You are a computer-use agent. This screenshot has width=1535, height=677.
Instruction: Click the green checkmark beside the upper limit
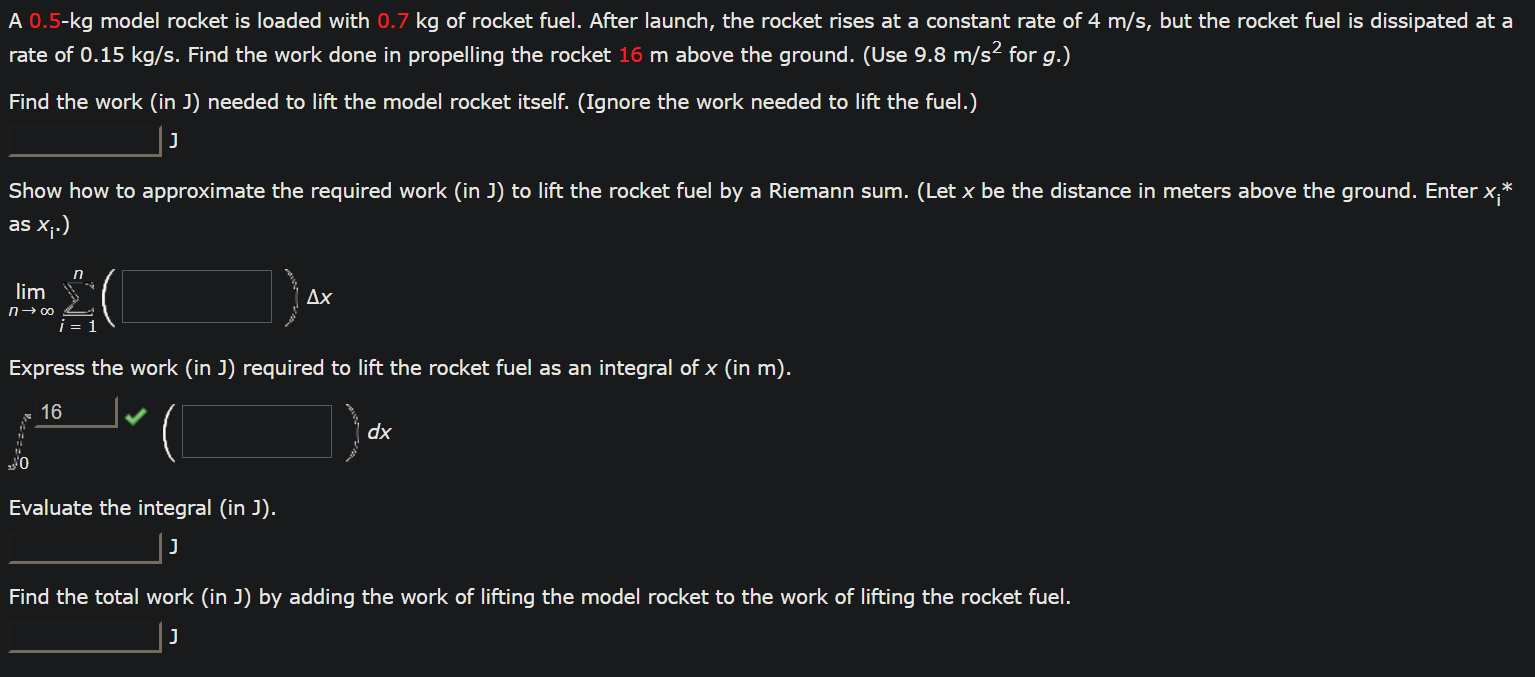coord(135,417)
